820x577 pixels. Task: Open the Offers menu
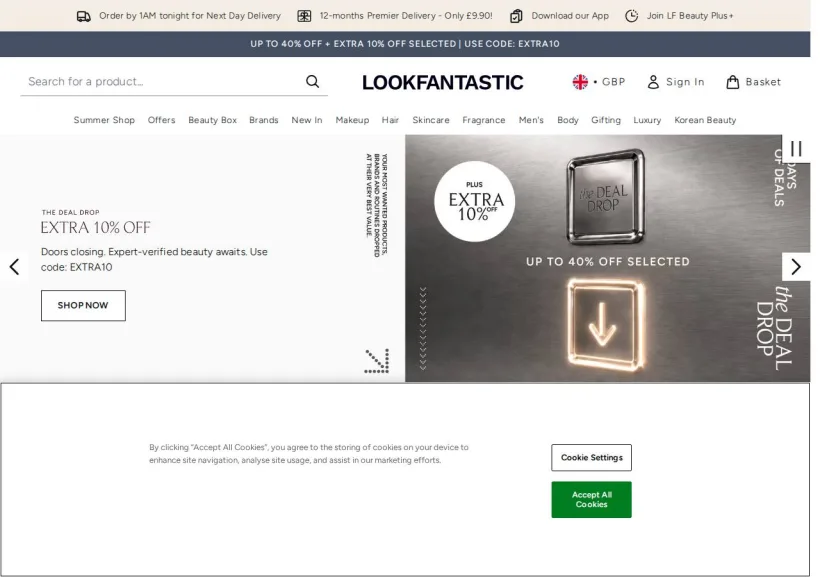[x=162, y=120]
